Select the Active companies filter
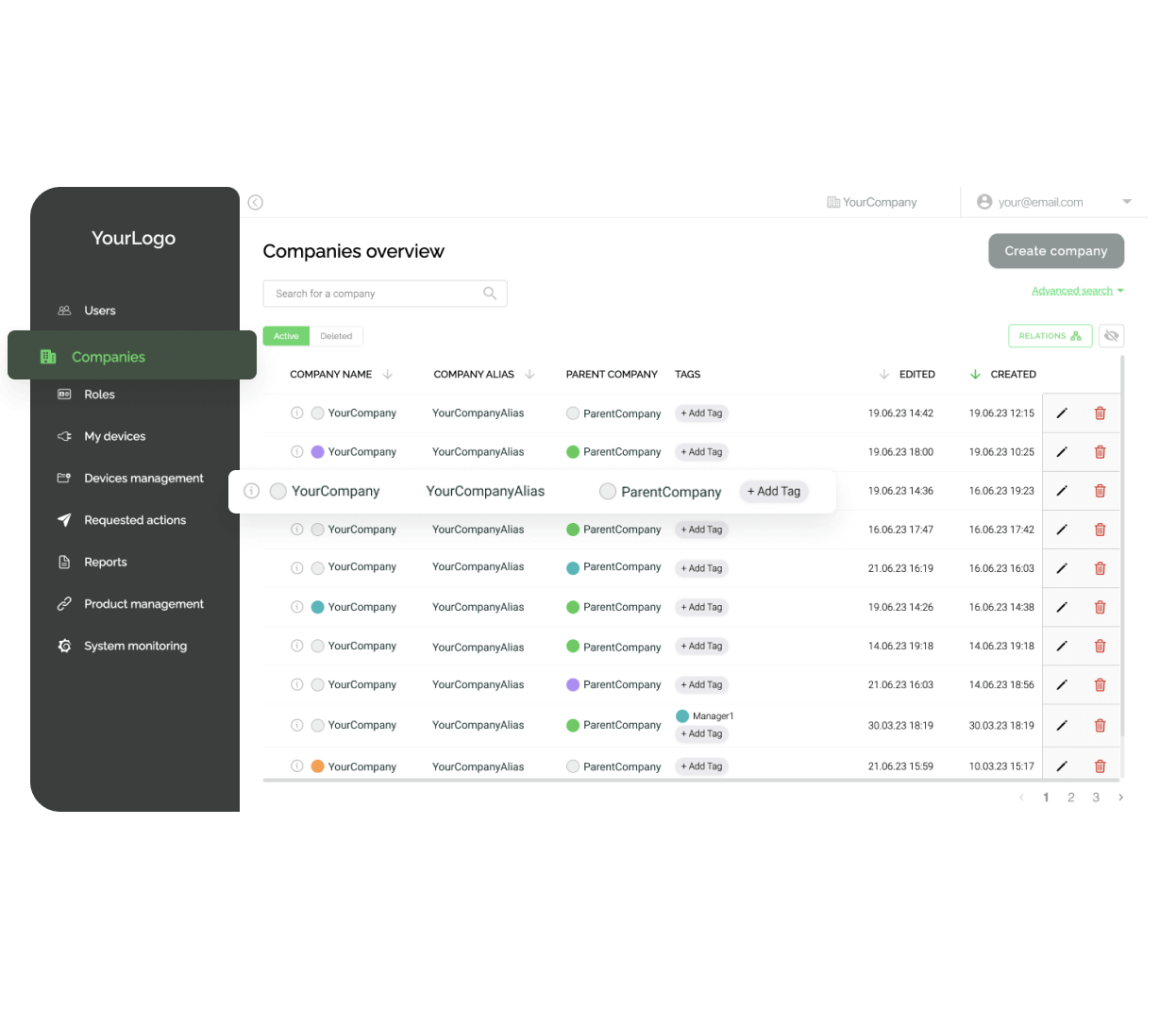The height and width of the screenshot is (1010, 1176). point(285,335)
